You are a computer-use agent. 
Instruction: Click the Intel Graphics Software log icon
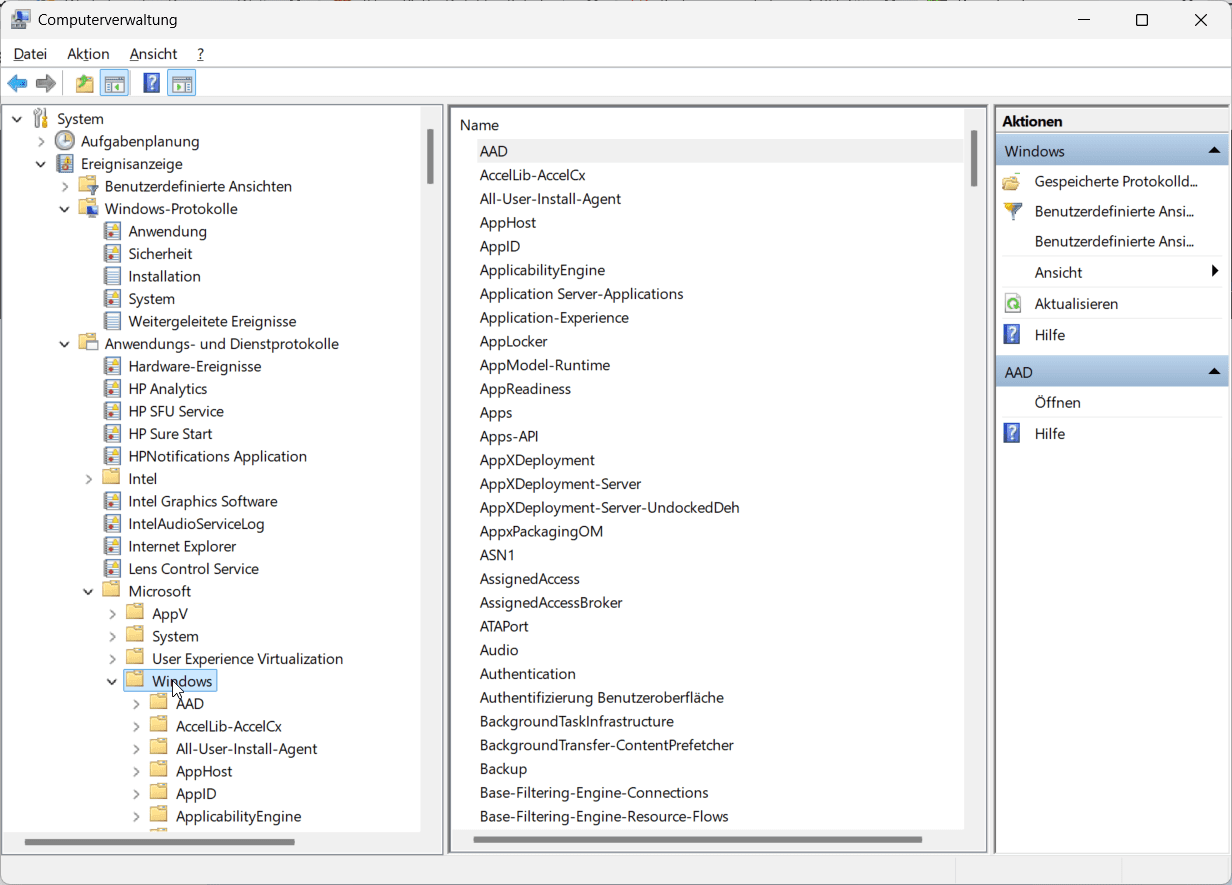click(x=112, y=501)
